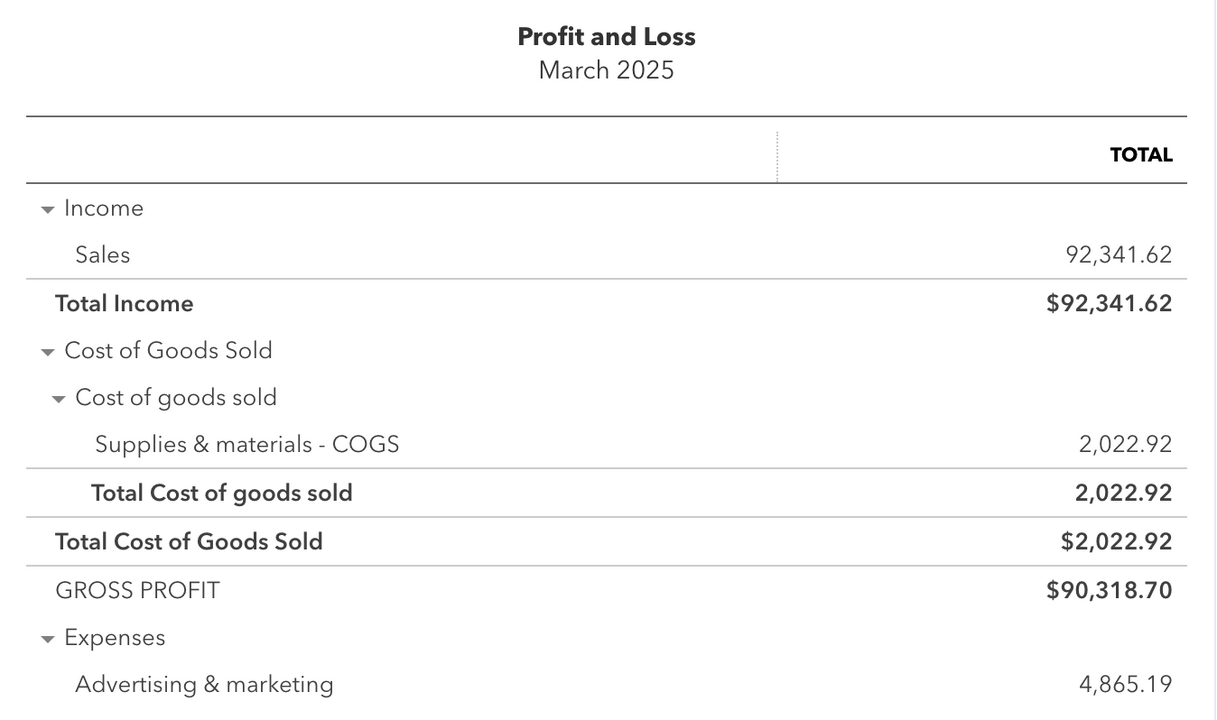Click the March 2025 date subtitle

pyautogui.click(x=606, y=70)
